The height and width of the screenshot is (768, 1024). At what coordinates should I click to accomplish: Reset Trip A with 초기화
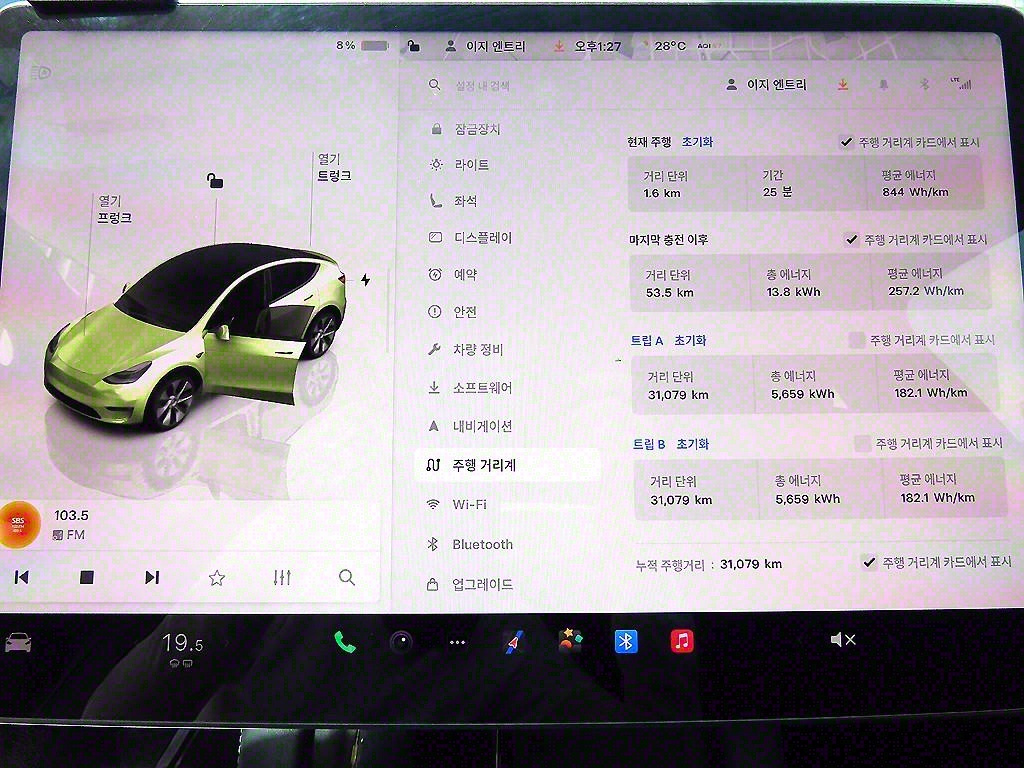690,340
